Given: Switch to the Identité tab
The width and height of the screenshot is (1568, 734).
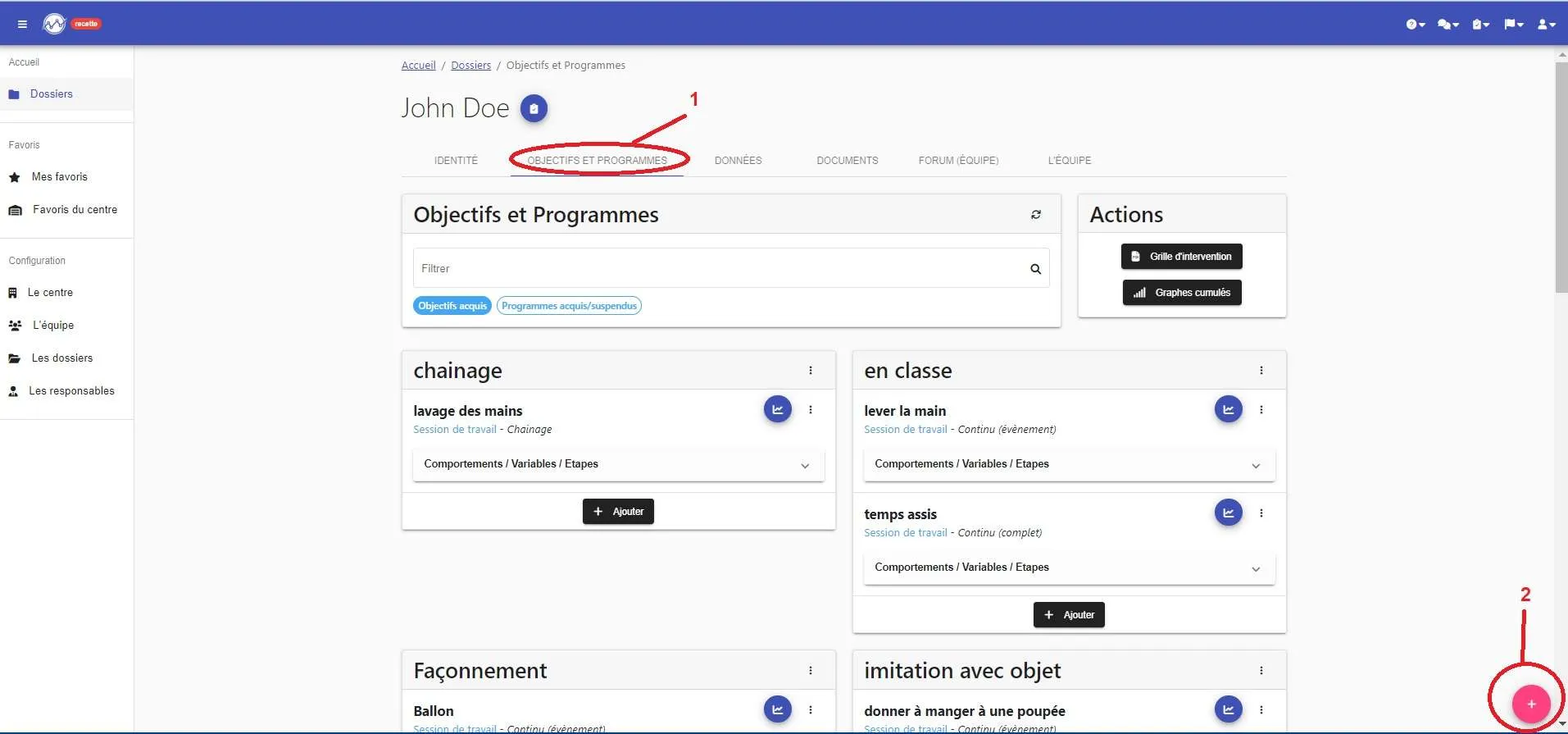Looking at the screenshot, I should pyautogui.click(x=456, y=161).
